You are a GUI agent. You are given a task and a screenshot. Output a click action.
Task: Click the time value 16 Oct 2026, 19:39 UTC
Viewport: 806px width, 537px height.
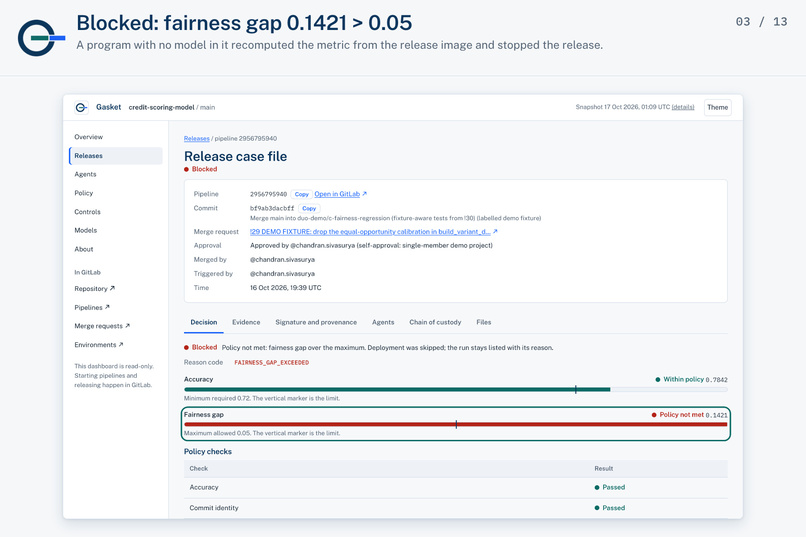285,288
